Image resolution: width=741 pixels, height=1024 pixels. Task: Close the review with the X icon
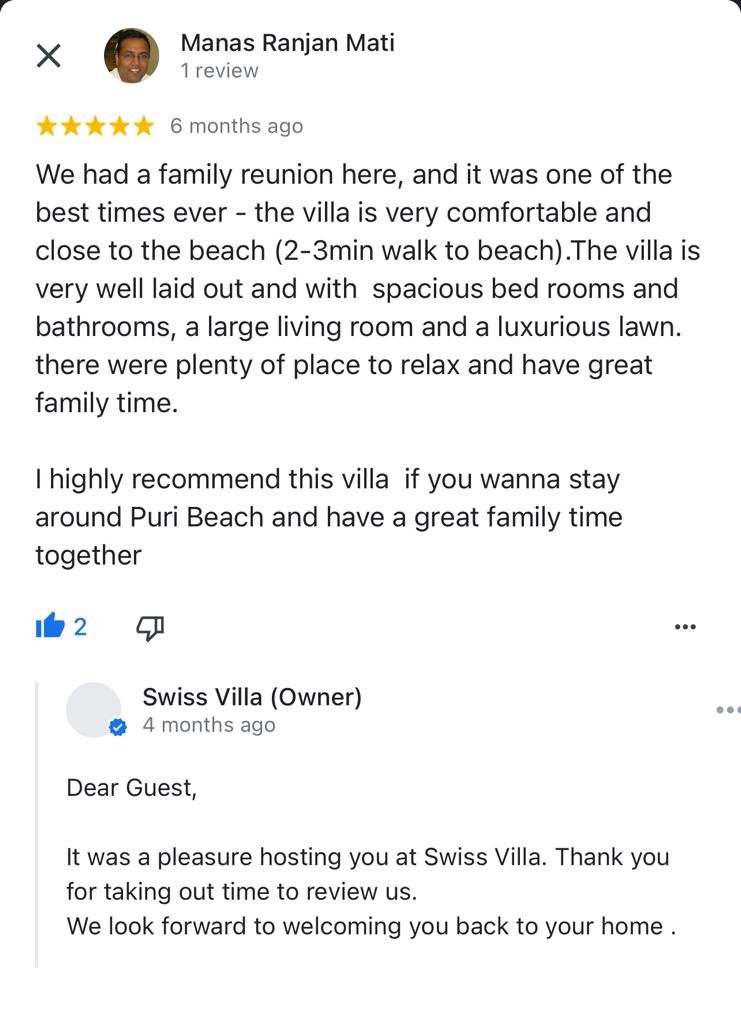tap(48, 56)
